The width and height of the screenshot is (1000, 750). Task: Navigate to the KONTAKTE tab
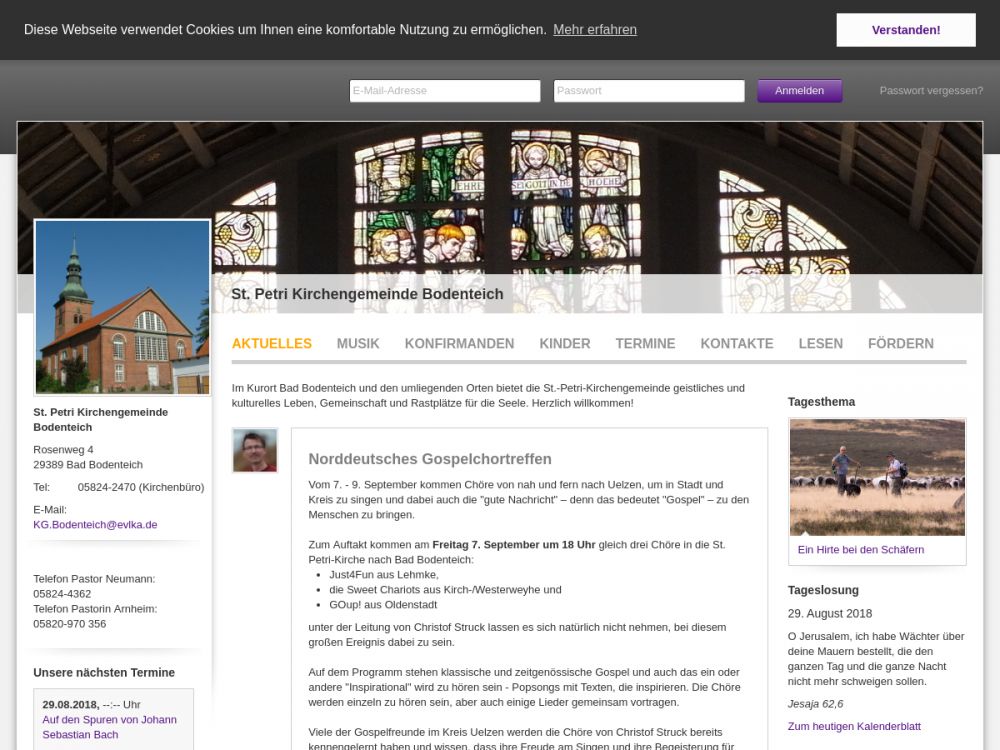click(x=736, y=344)
